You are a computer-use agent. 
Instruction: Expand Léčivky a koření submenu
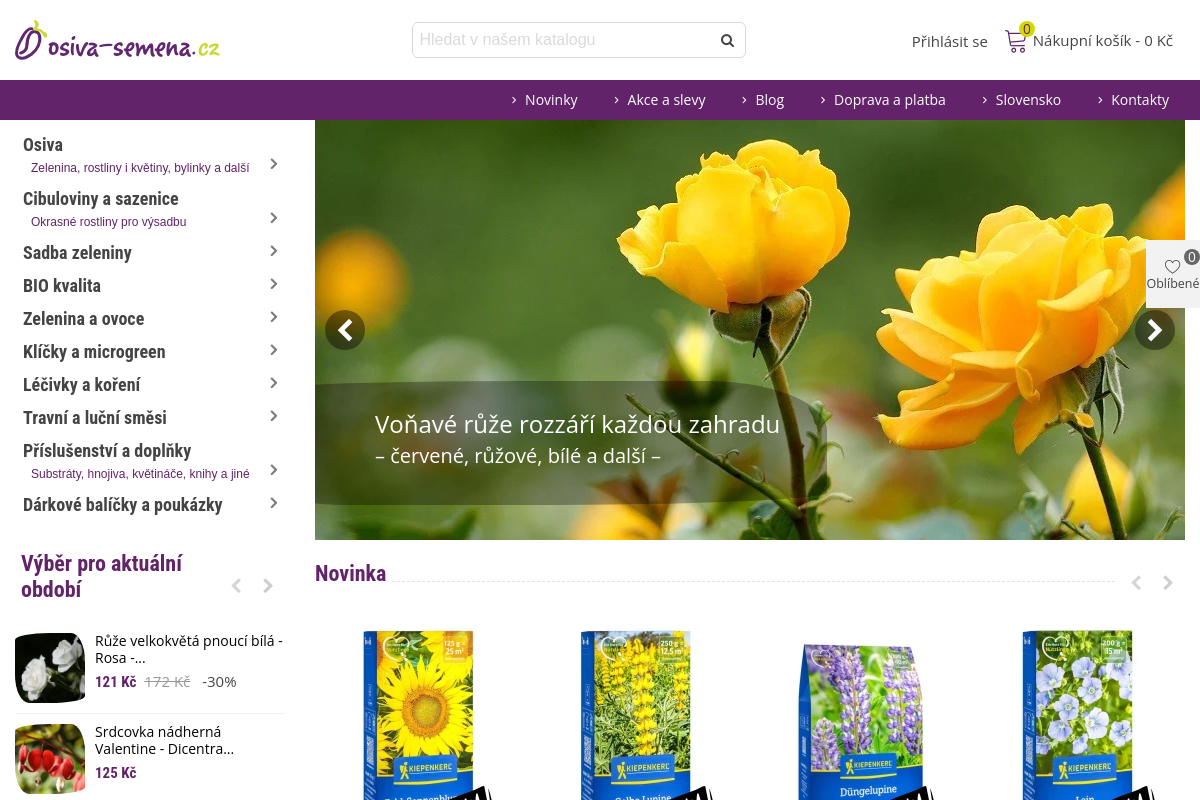pyautogui.click(x=273, y=383)
